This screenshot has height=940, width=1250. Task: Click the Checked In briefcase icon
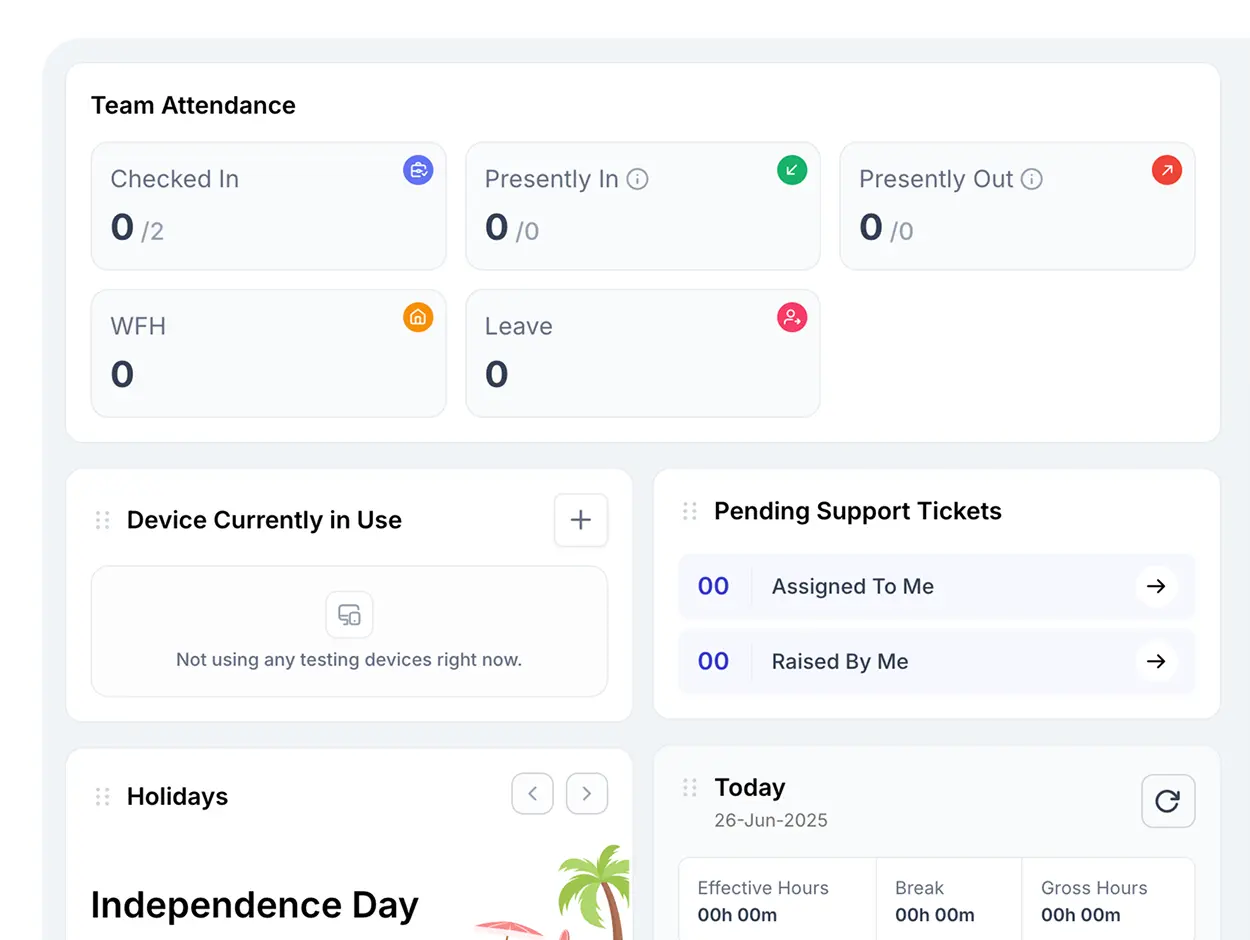coord(418,170)
